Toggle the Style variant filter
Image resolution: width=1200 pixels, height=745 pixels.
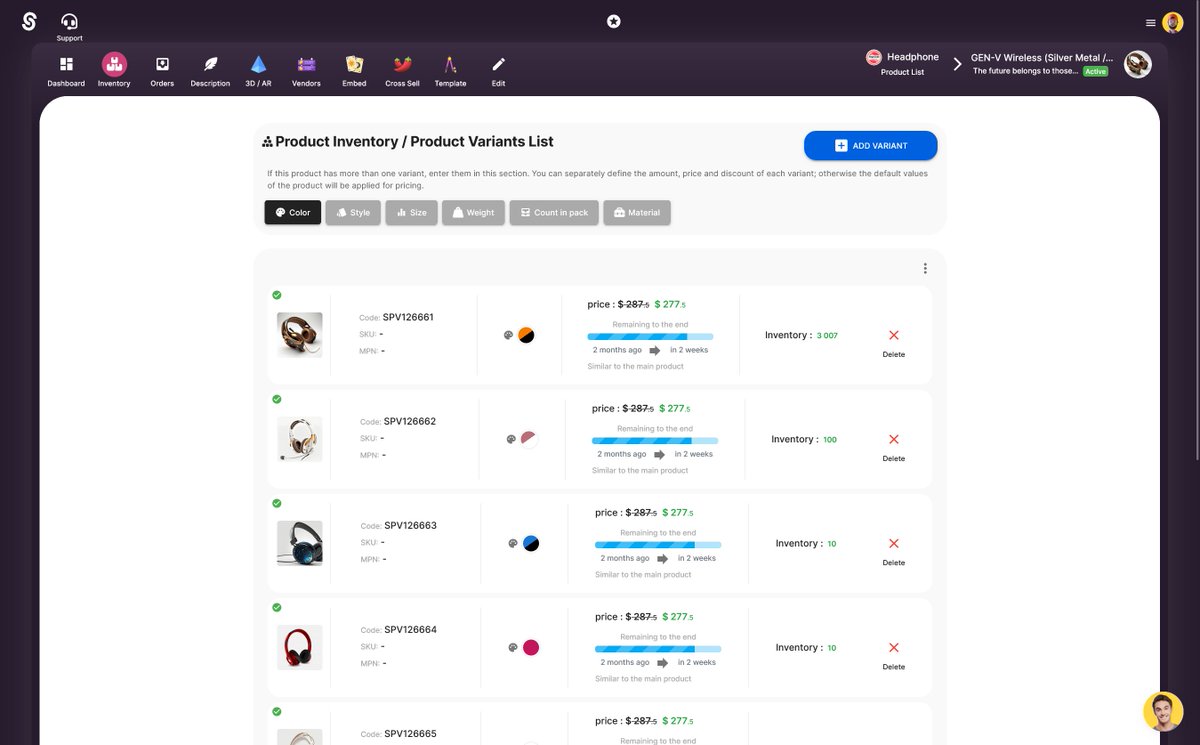click(353, 212)
